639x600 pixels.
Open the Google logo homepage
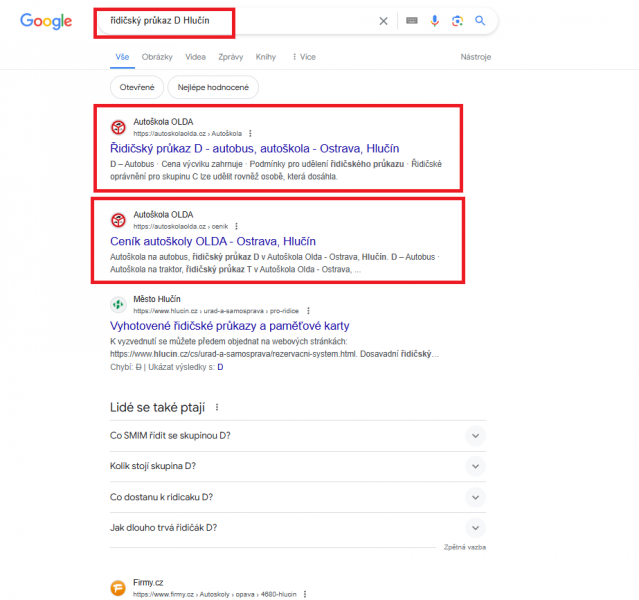(46, 21)
